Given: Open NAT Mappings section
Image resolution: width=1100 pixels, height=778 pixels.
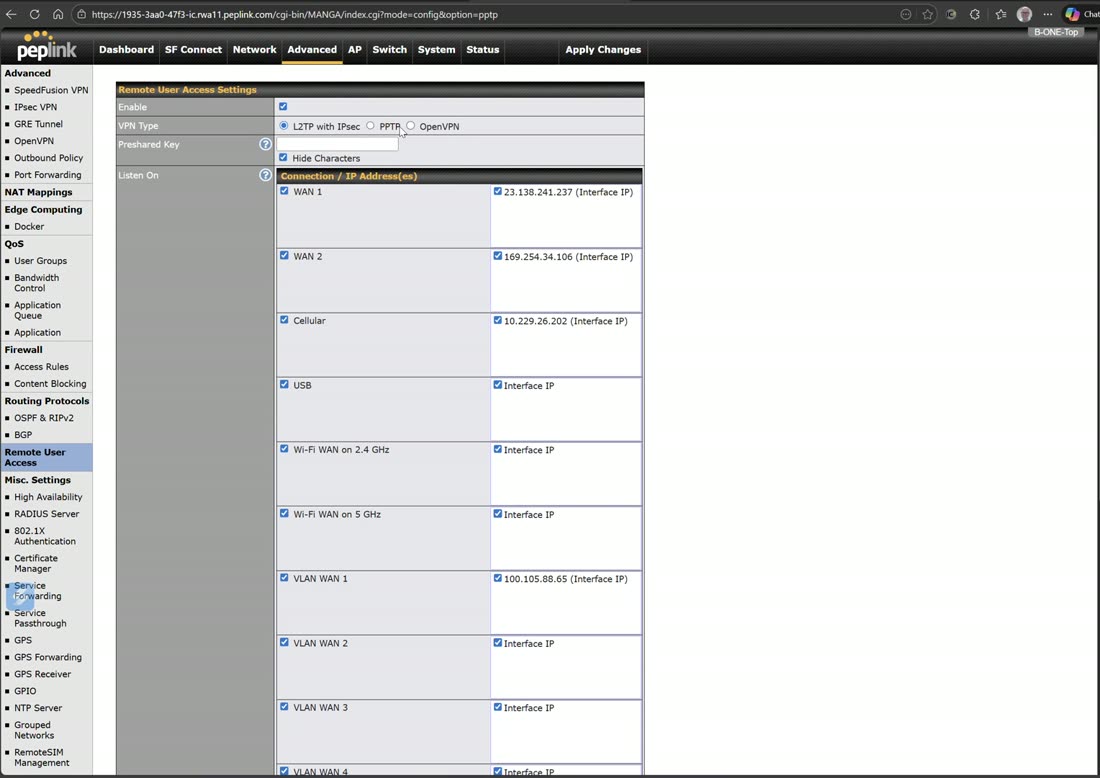Looking at the screenshot, I should [x=39, y=192].
